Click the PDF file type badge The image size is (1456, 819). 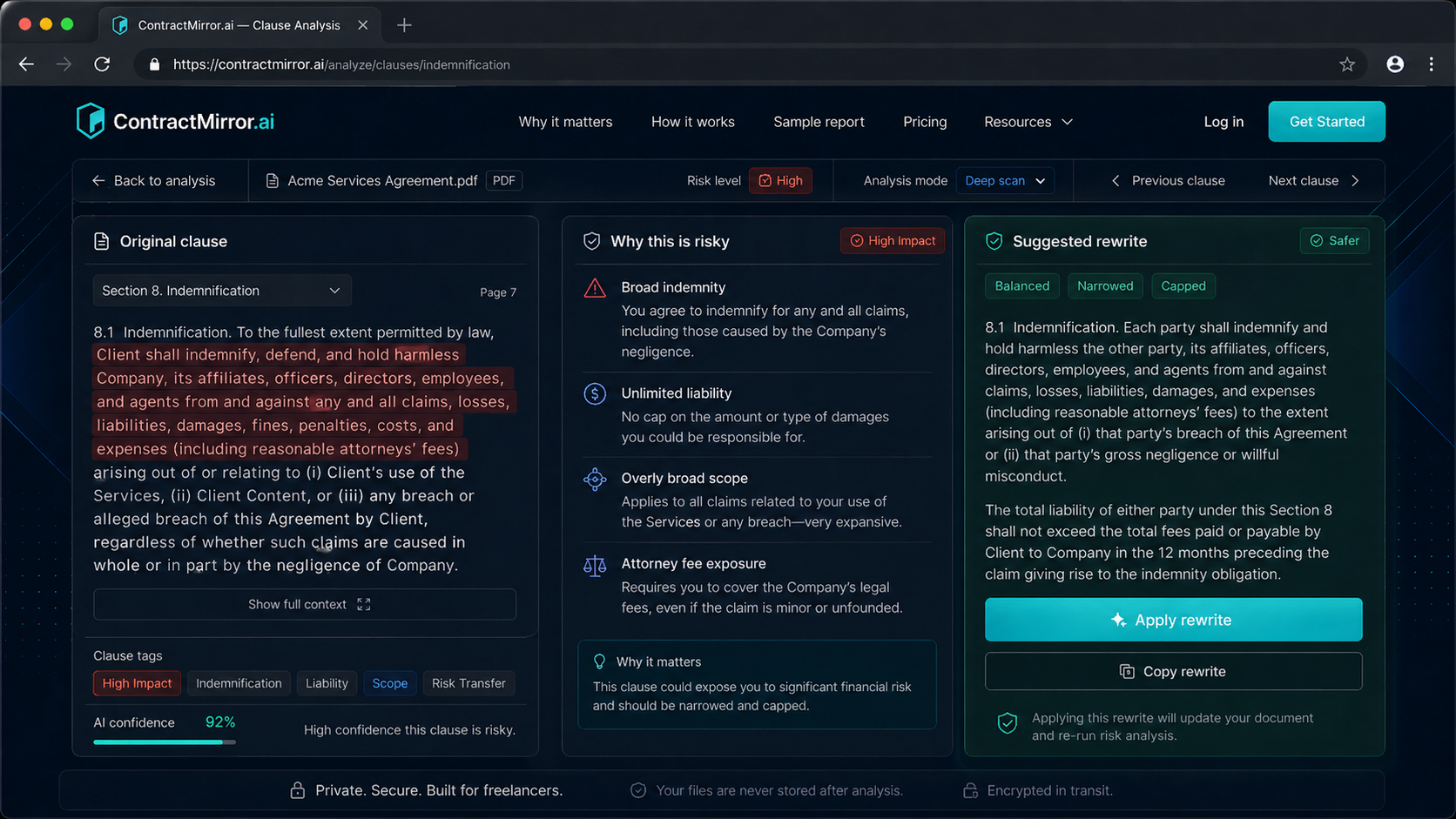504,181
